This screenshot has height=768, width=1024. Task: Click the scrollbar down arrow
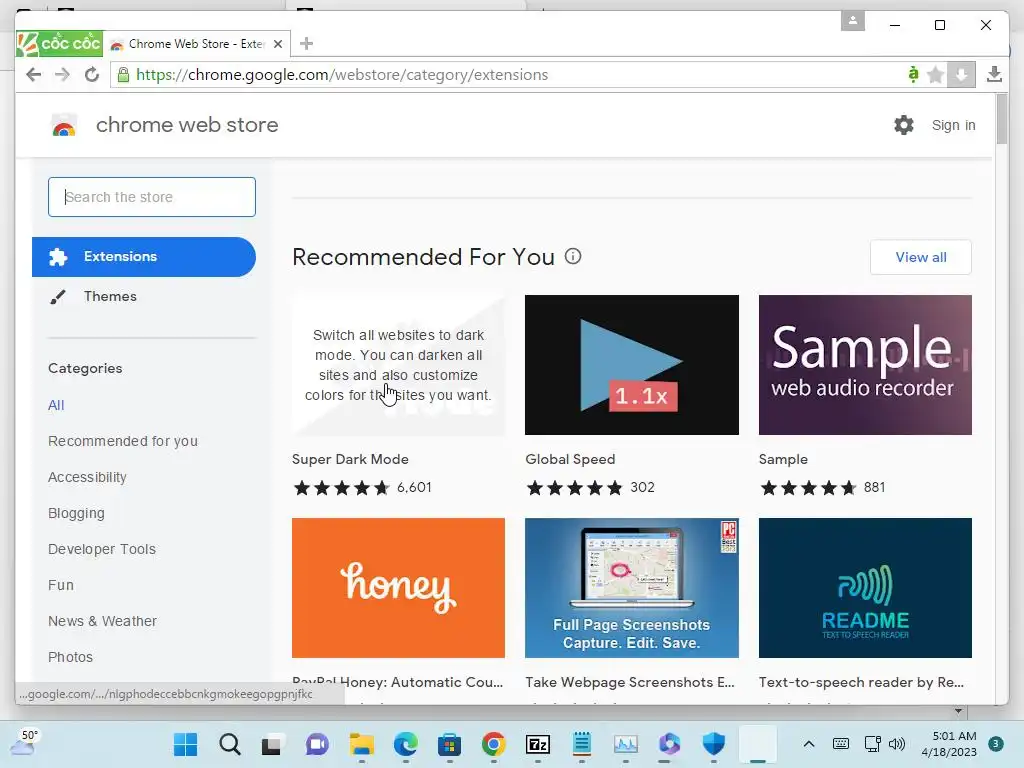coord(958,711)
